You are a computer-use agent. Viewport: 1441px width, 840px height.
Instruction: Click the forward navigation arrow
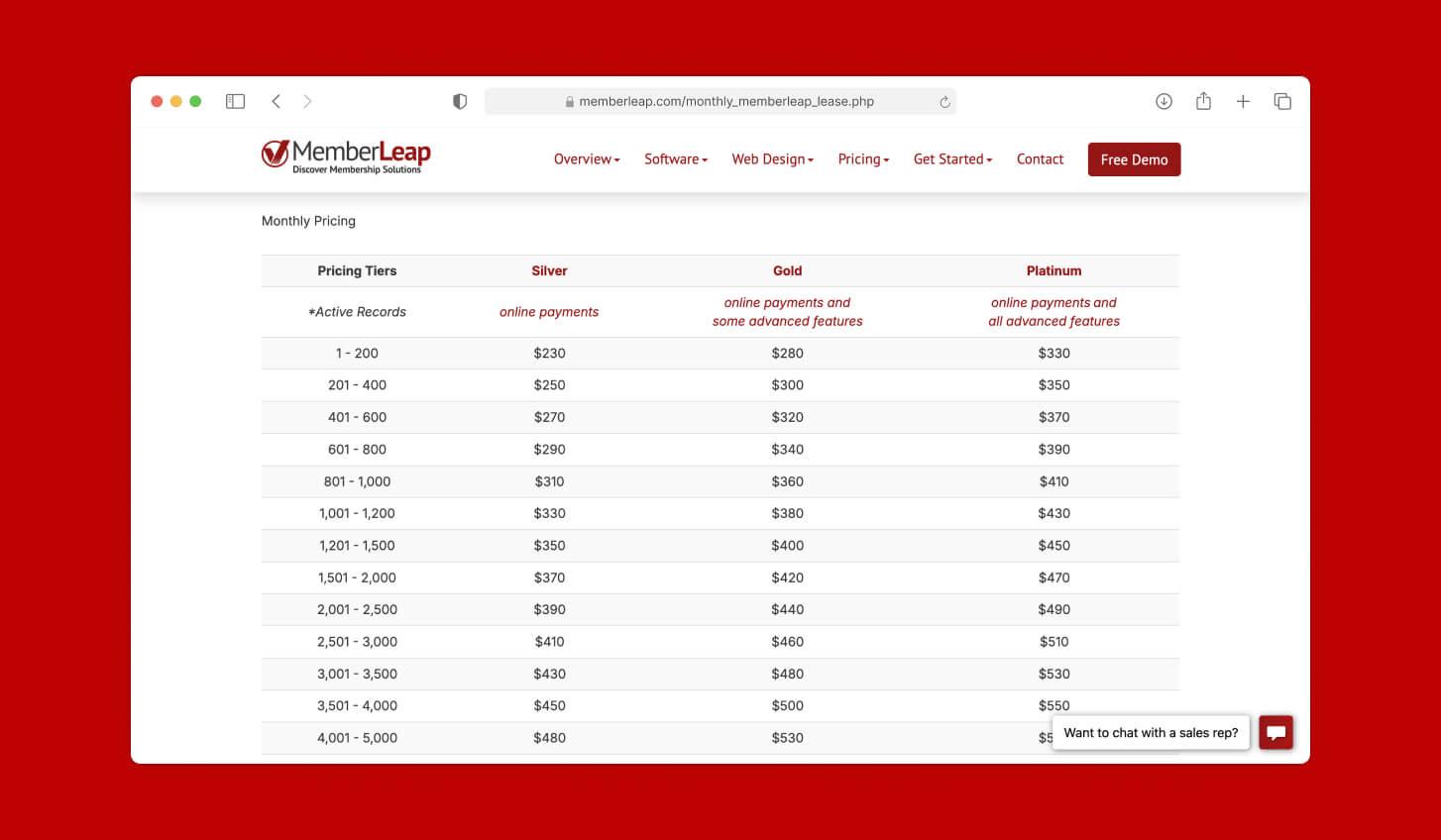307,101
